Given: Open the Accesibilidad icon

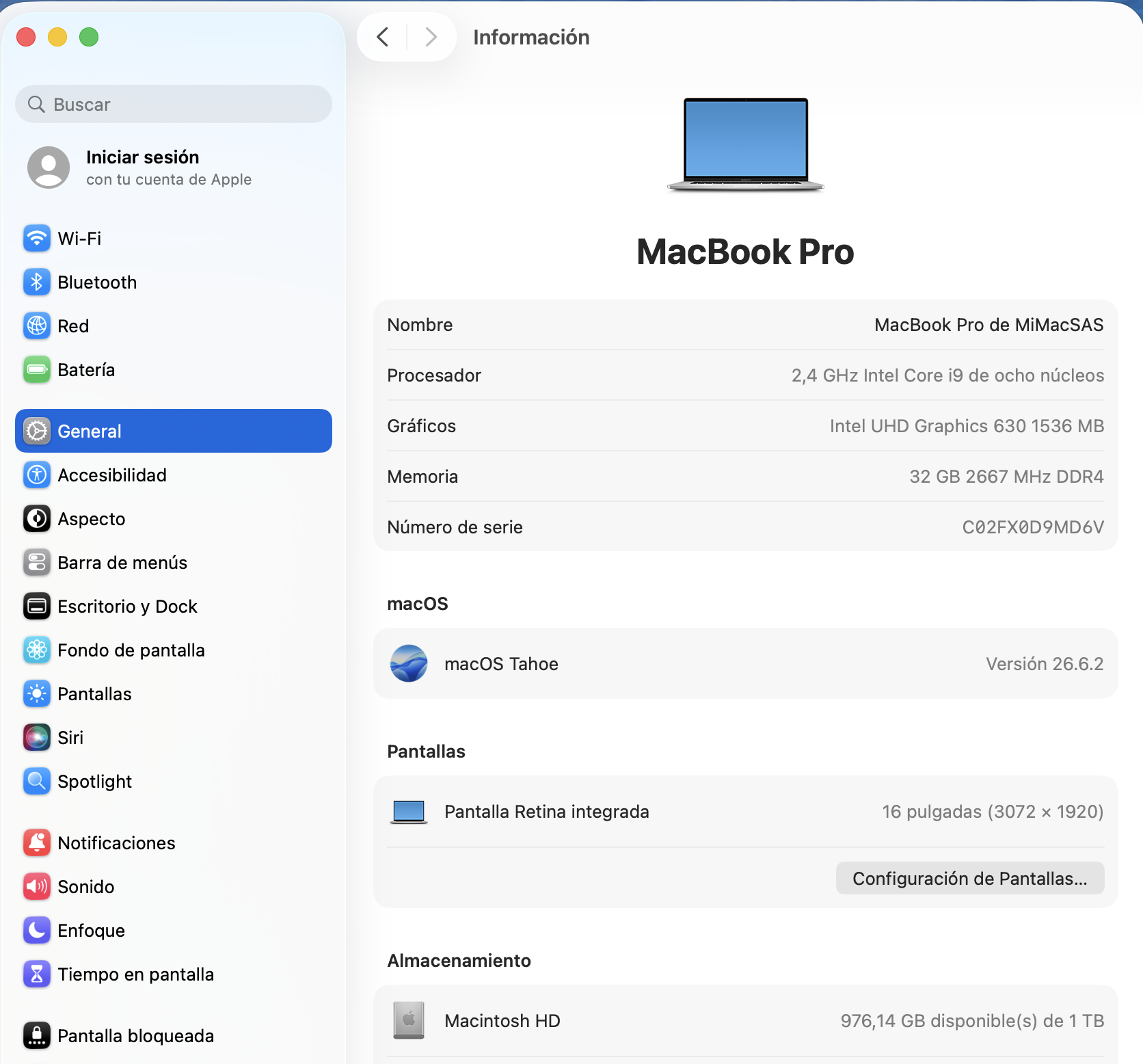Looking at the screenshot, I should (37, 475).
